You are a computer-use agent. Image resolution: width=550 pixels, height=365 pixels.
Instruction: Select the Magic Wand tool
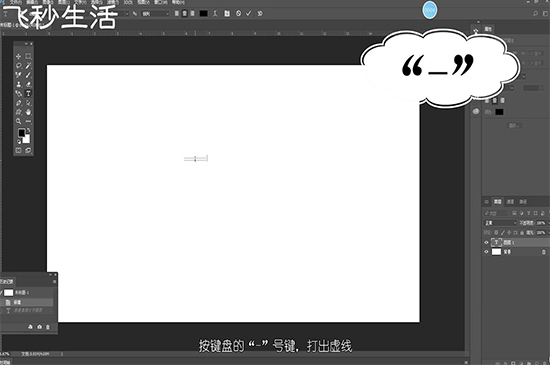click(x=28, y=66)
